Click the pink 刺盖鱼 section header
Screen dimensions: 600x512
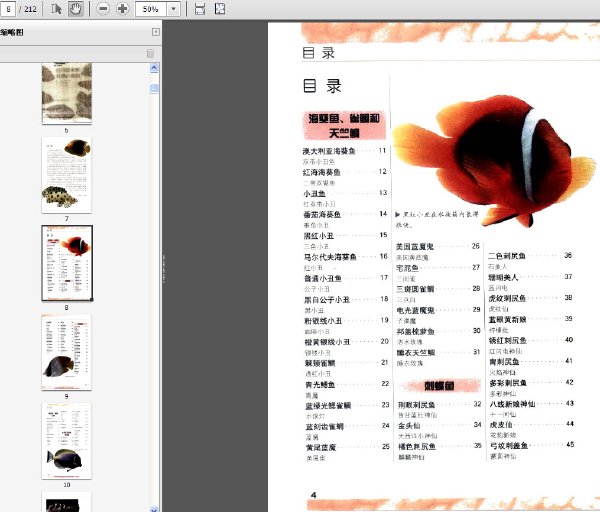tap(439, 386)
